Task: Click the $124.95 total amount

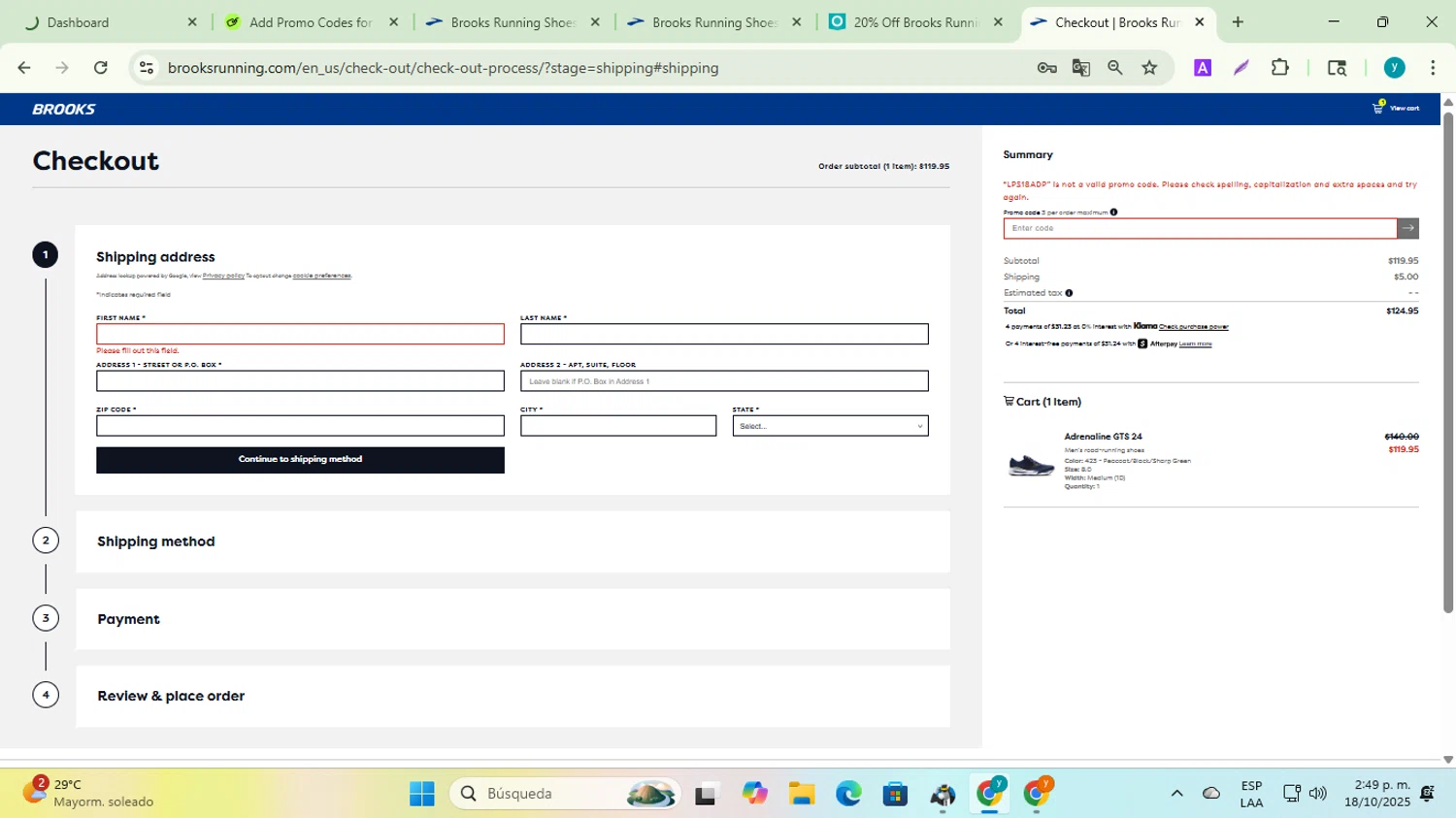Action: pos(1403,311)
